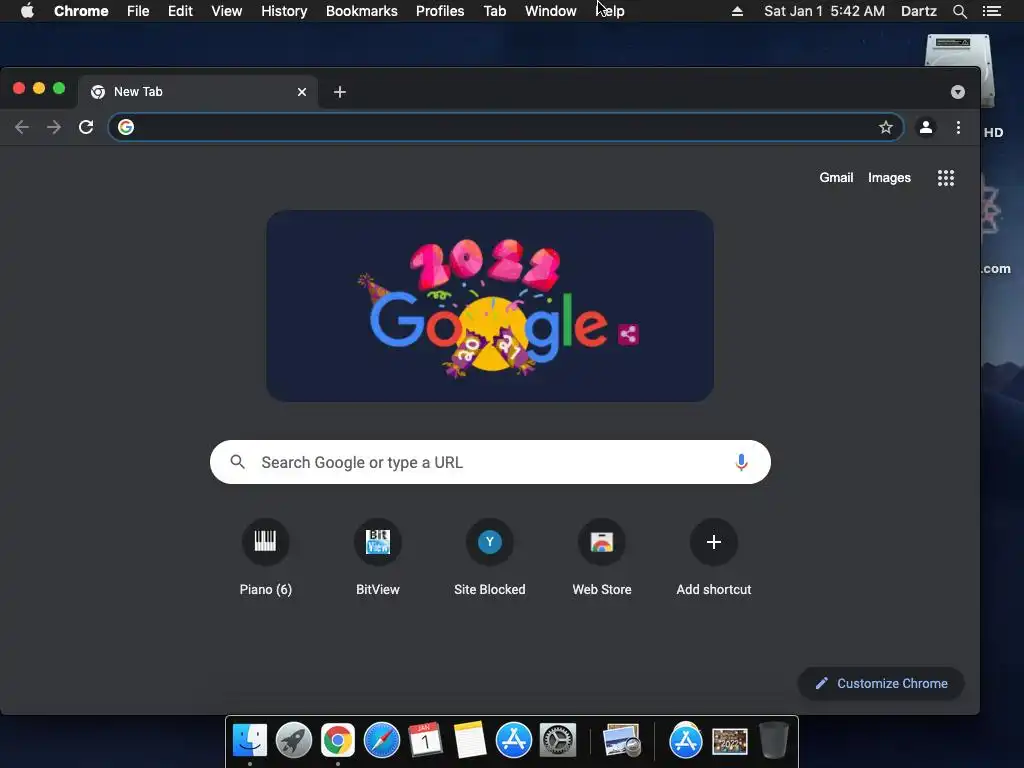Image resolution: width=1024 pixels, height=768 pixels.
Task: Open the Apple menu
Action: coord(27,11)
